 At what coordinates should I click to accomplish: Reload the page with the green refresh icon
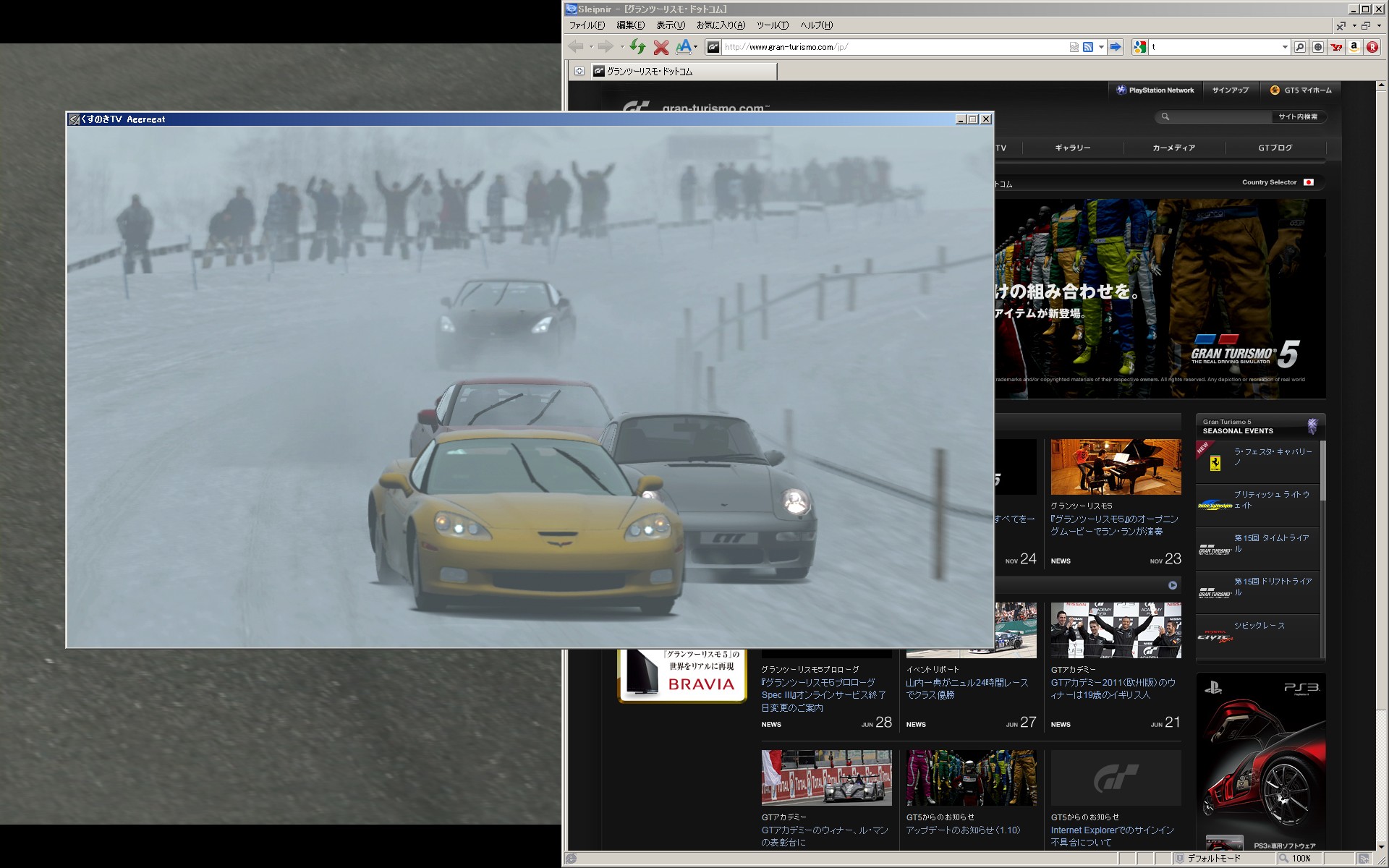pos(637,47)
